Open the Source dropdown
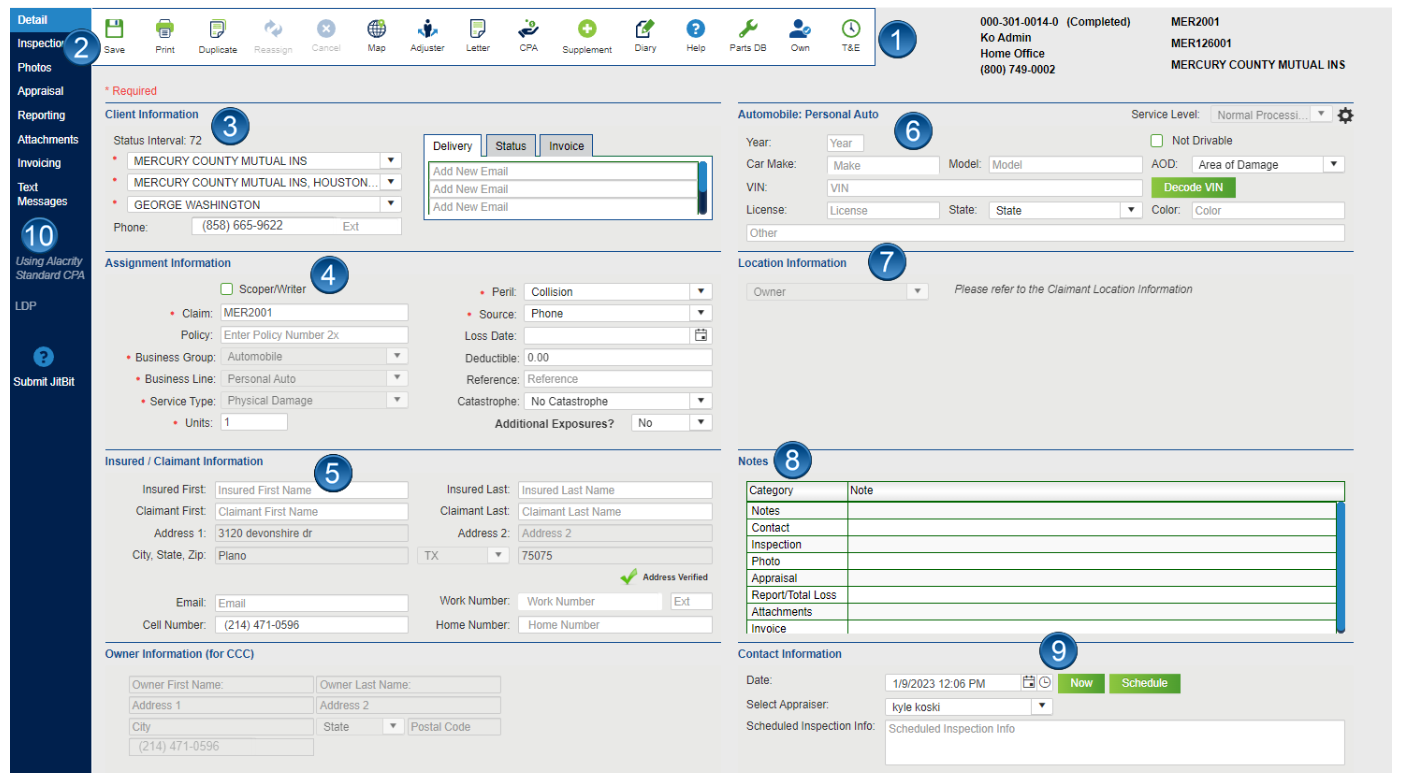This screenshot has width=1401, height=773. pyautogui.click(x=702, y=313)
